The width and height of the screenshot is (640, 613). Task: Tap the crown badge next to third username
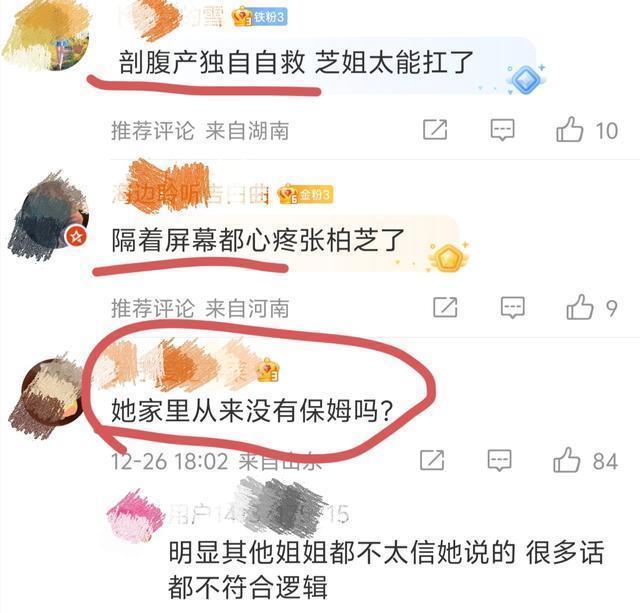click(267, 370)
